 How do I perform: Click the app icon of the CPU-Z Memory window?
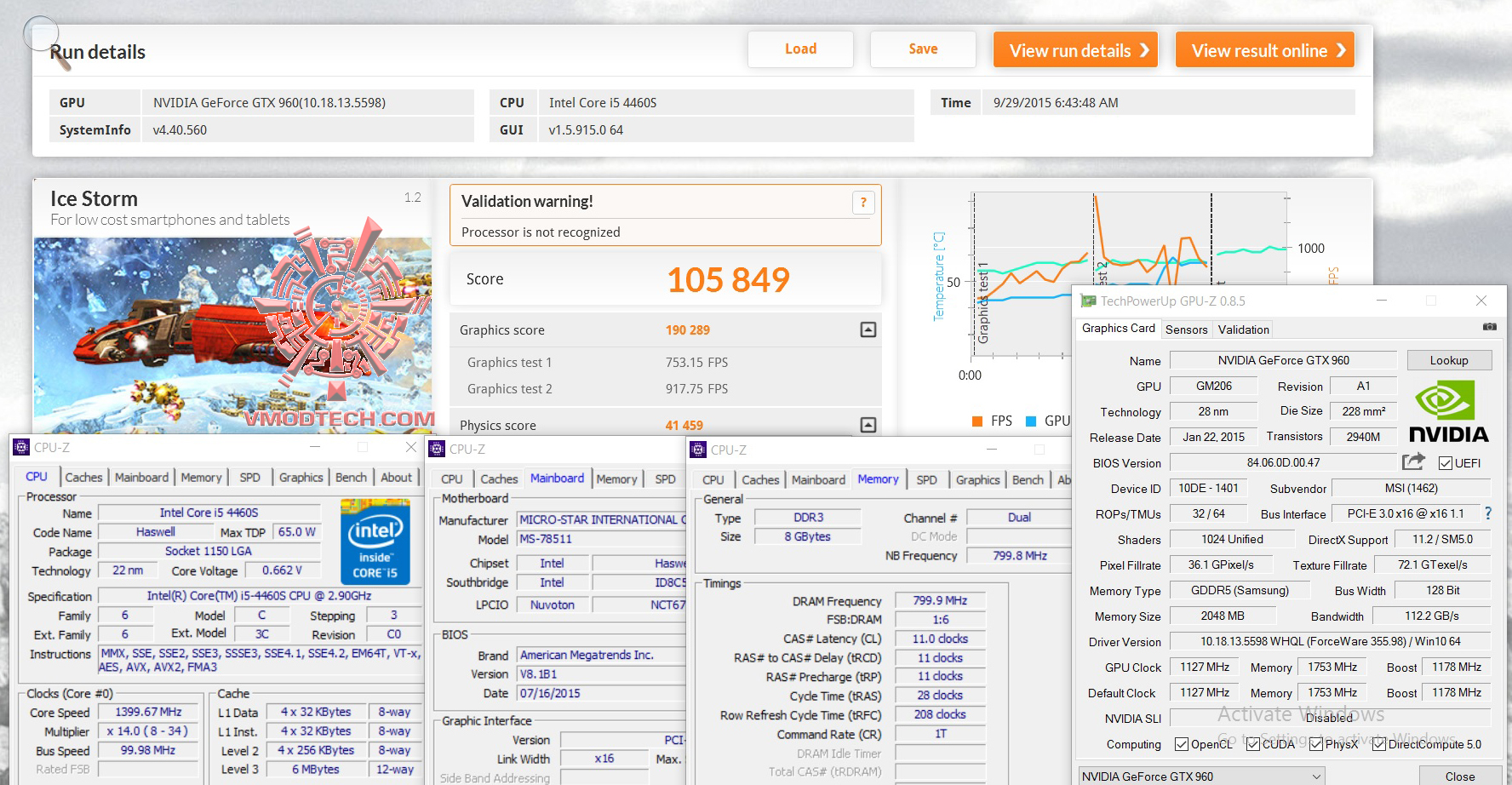point(699,450)
